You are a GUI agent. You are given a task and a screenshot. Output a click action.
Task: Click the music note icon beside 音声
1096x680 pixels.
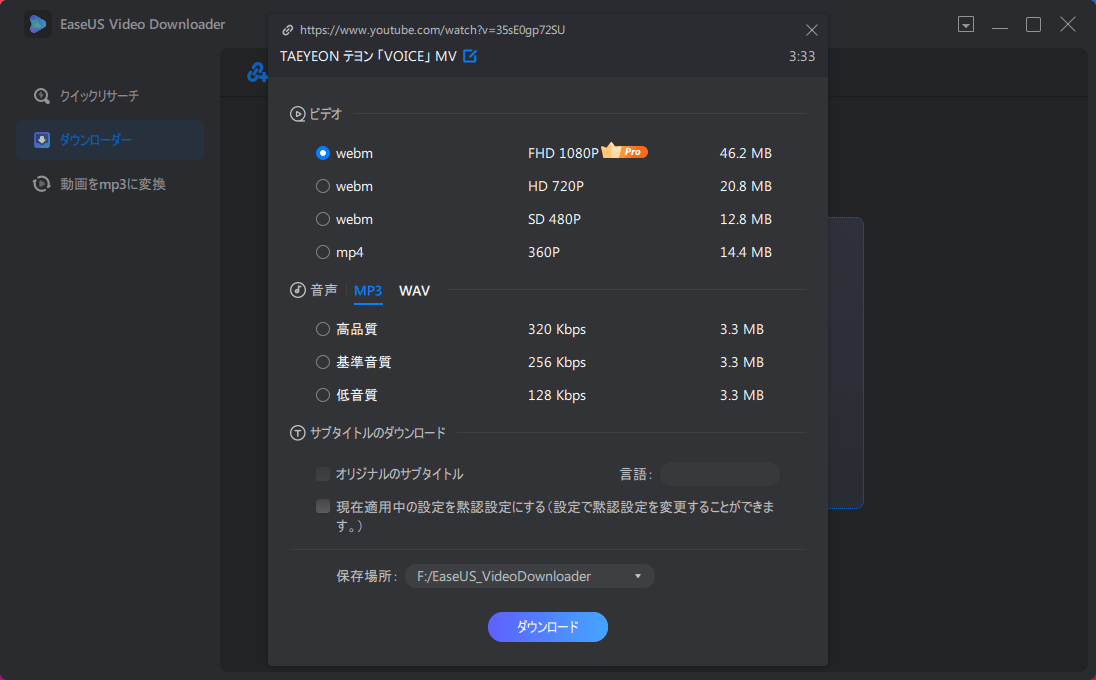297,290
